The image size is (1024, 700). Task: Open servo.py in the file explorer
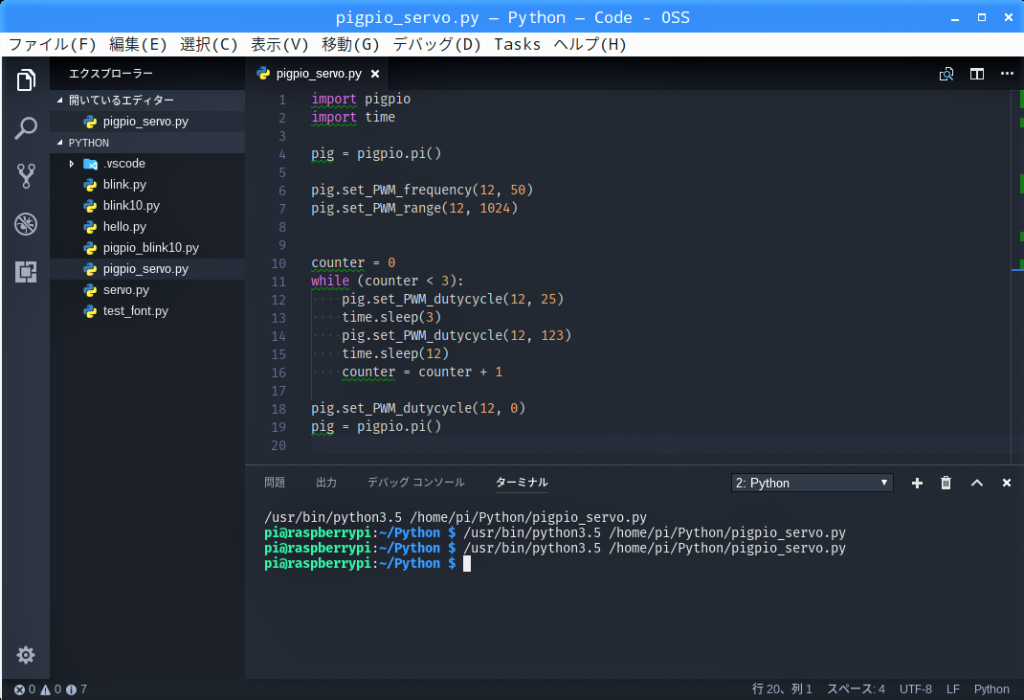tap(126, 290)
